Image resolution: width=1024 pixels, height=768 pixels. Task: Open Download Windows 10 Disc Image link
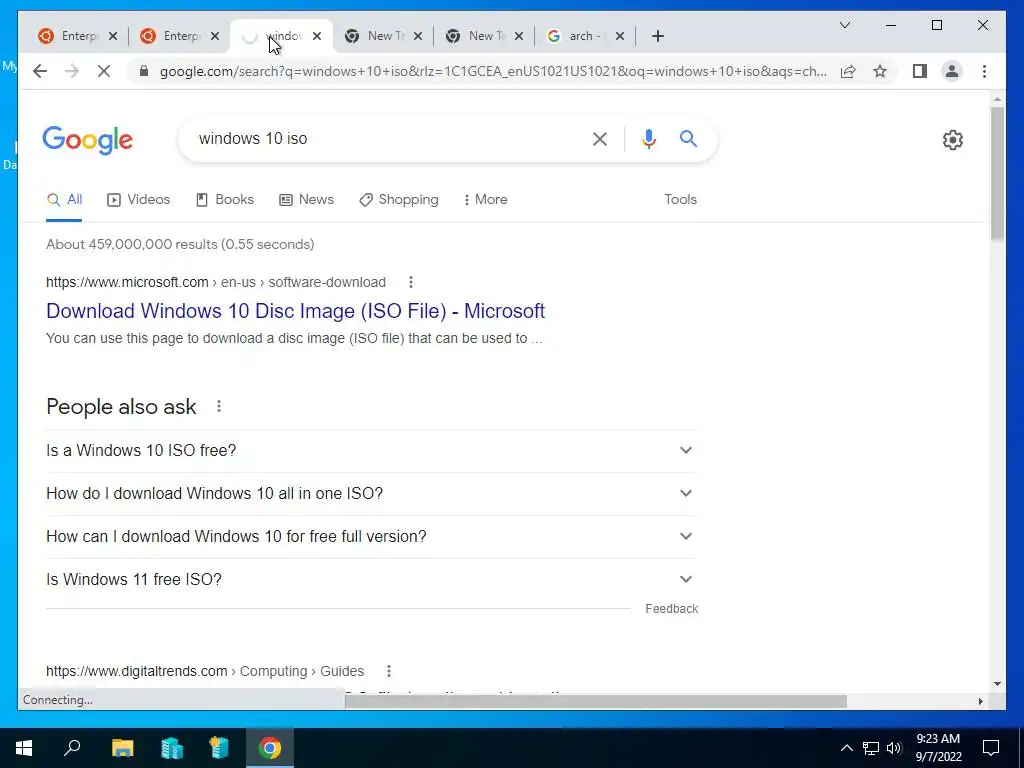(295, 311)
